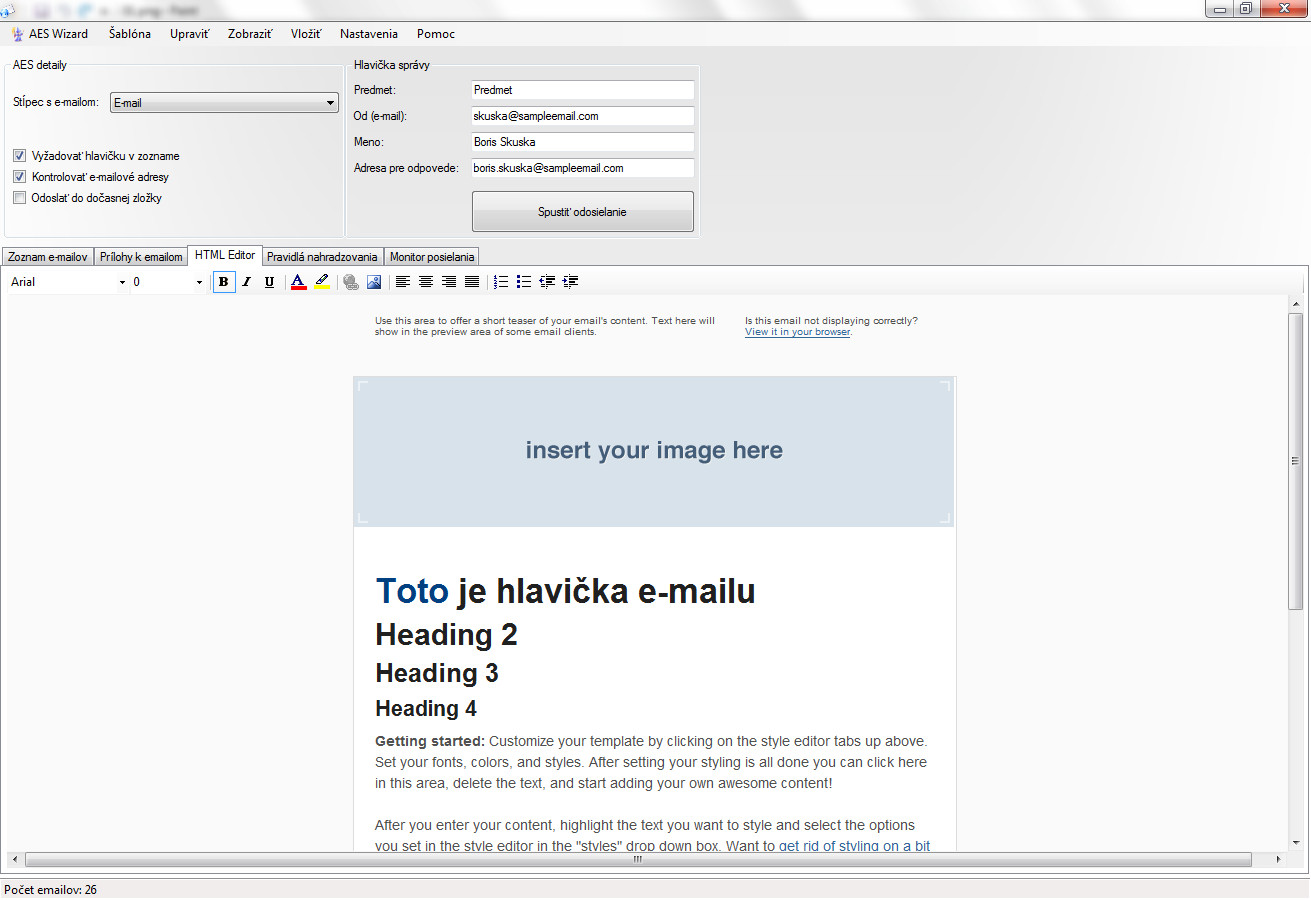The width and height of the screenshot is (1311, 900).
Task: Open Monitor posielania tab
Action: point(432,257)
